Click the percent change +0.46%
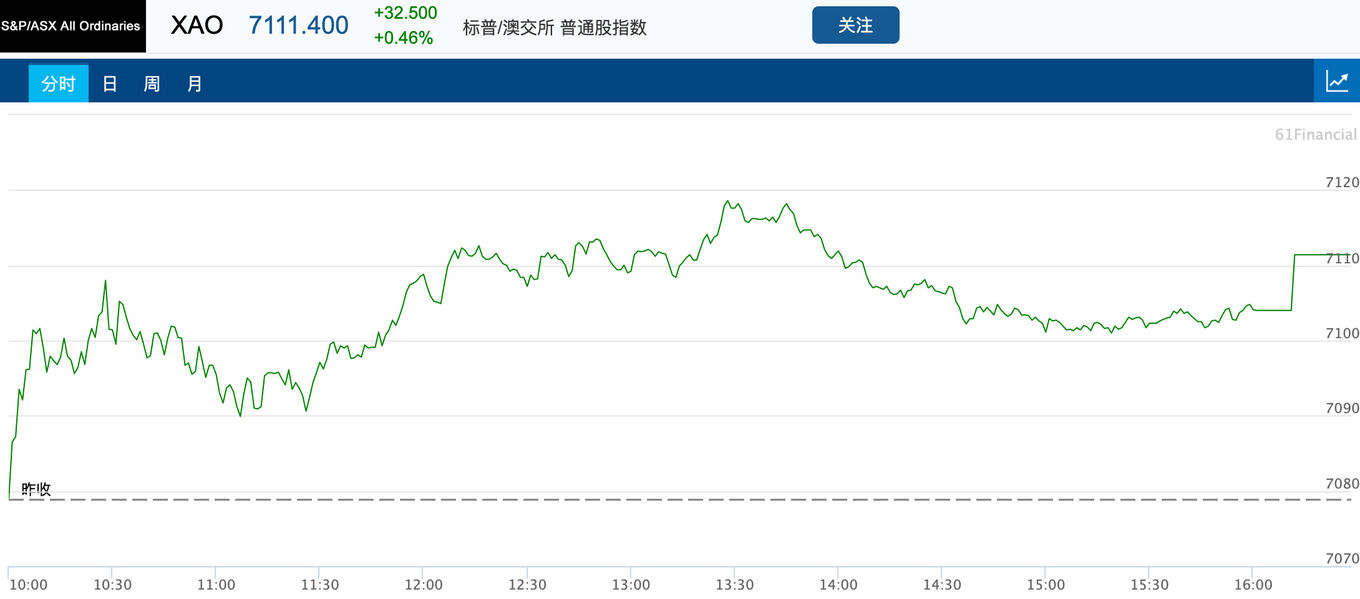Screen dimensions: 1360x599 pos(403,38)
